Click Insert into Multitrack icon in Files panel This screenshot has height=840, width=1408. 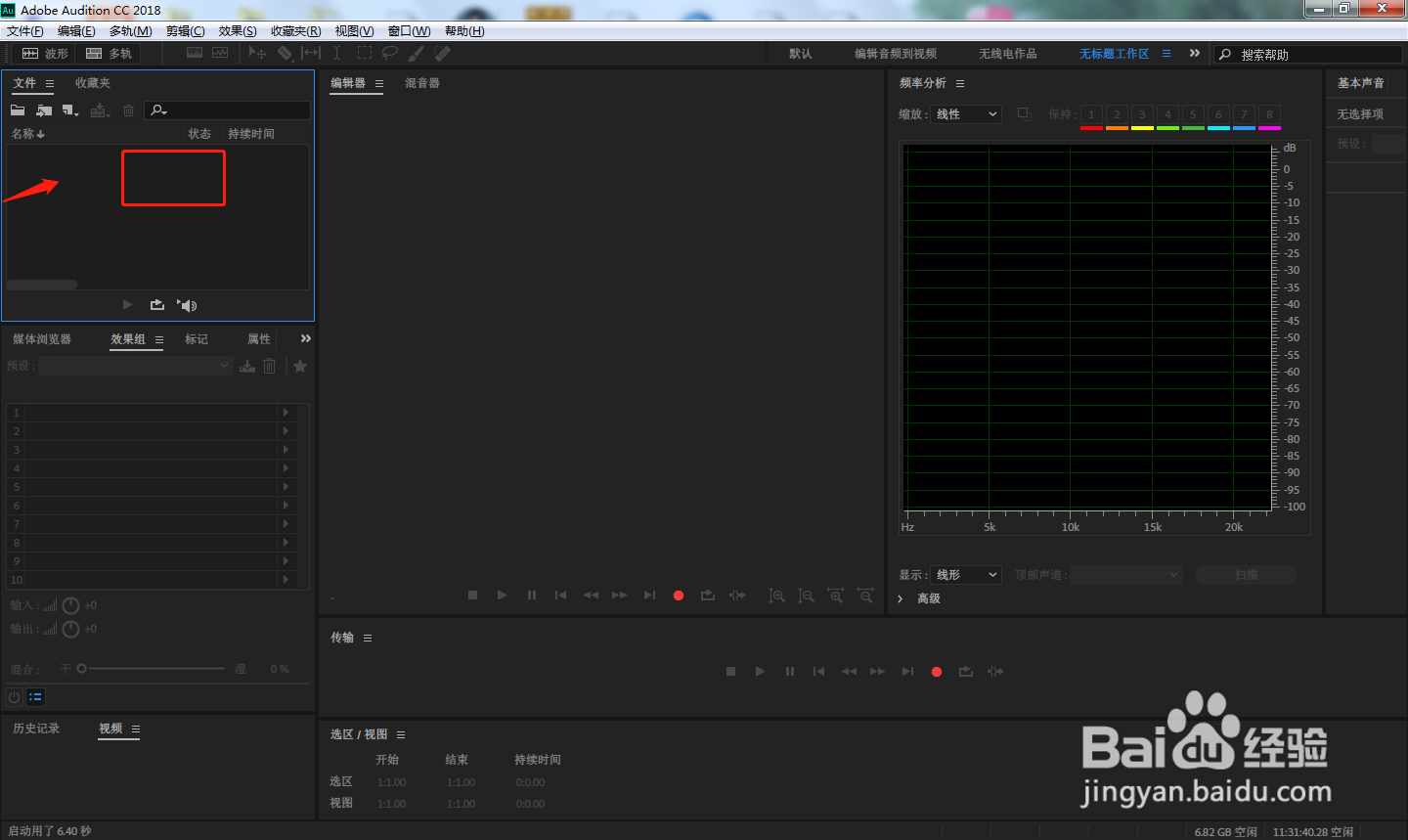point(100,111)
